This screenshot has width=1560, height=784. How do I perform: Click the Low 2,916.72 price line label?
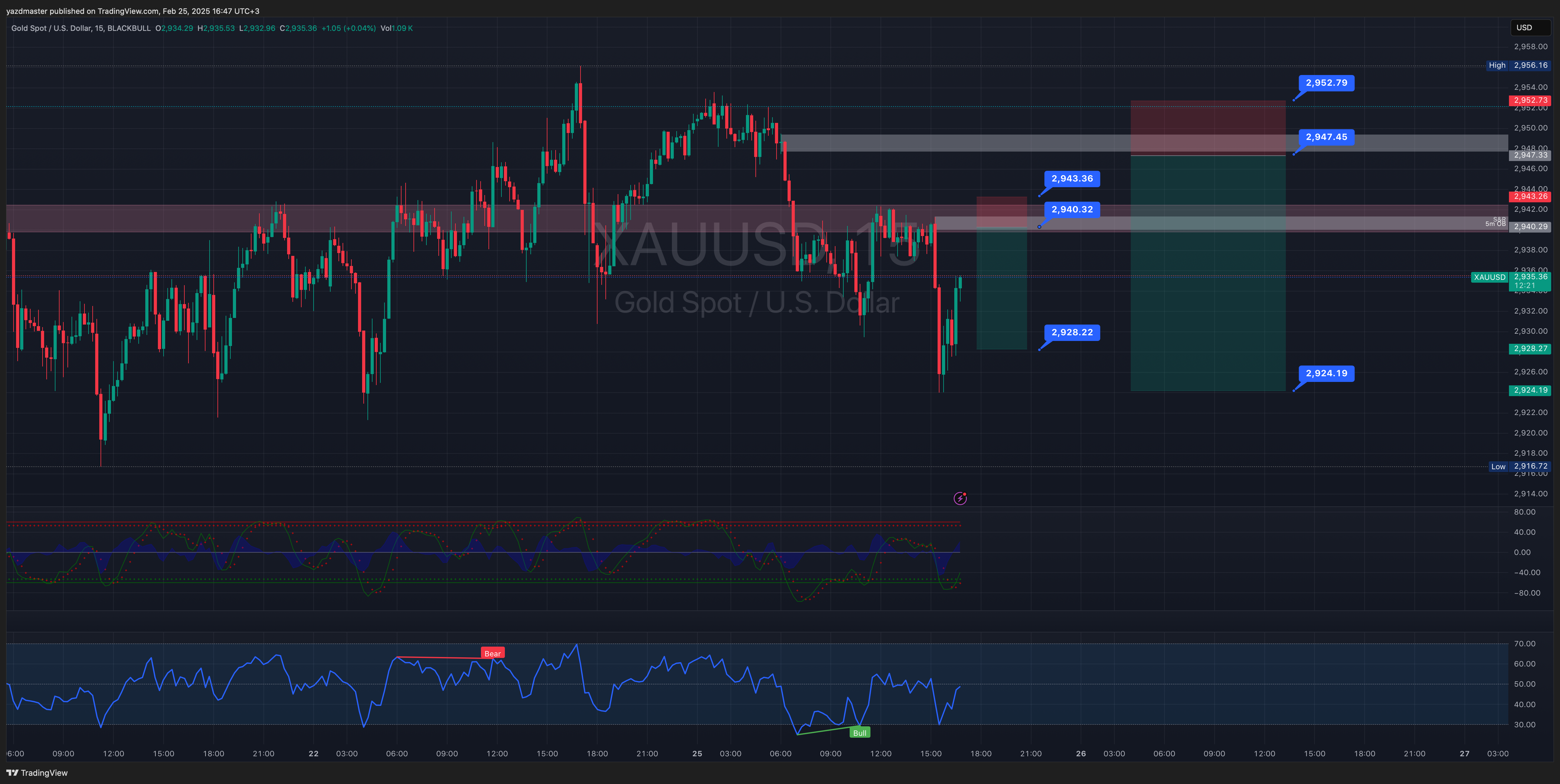coord(1520,466)
